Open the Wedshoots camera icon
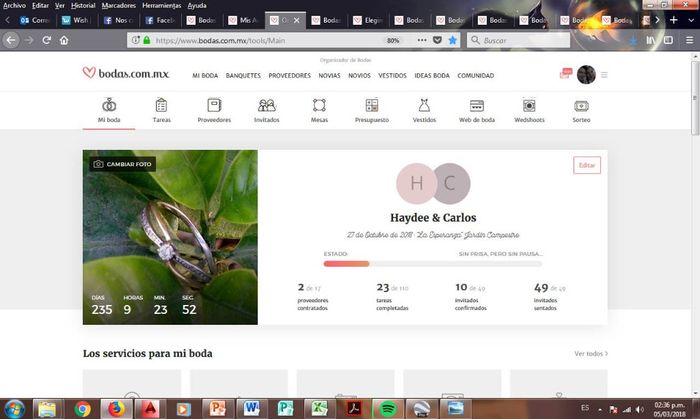Image resolution: width=700 pixels, height=419 pixels. (x=529, y=105)
